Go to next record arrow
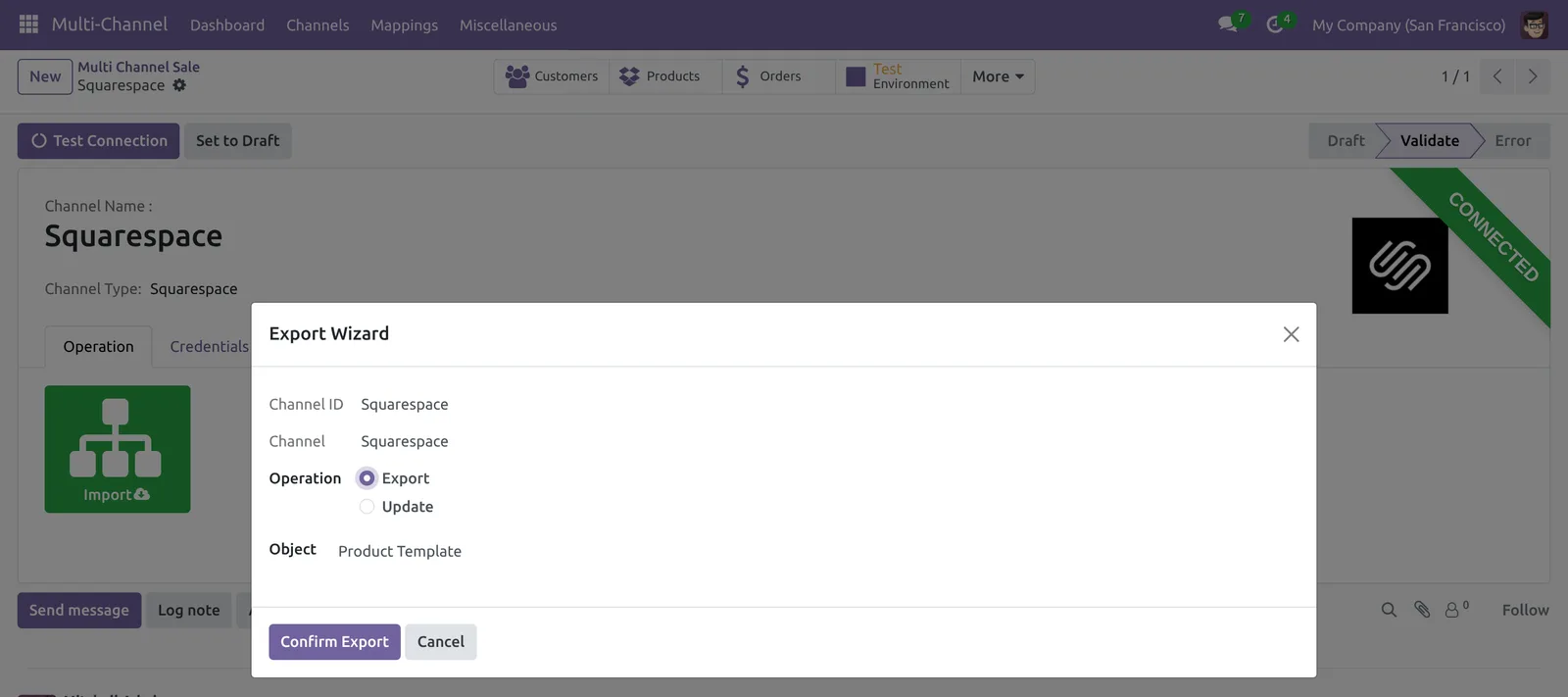The width and height of the screenshot is (1568, 697). [1533, 76]
